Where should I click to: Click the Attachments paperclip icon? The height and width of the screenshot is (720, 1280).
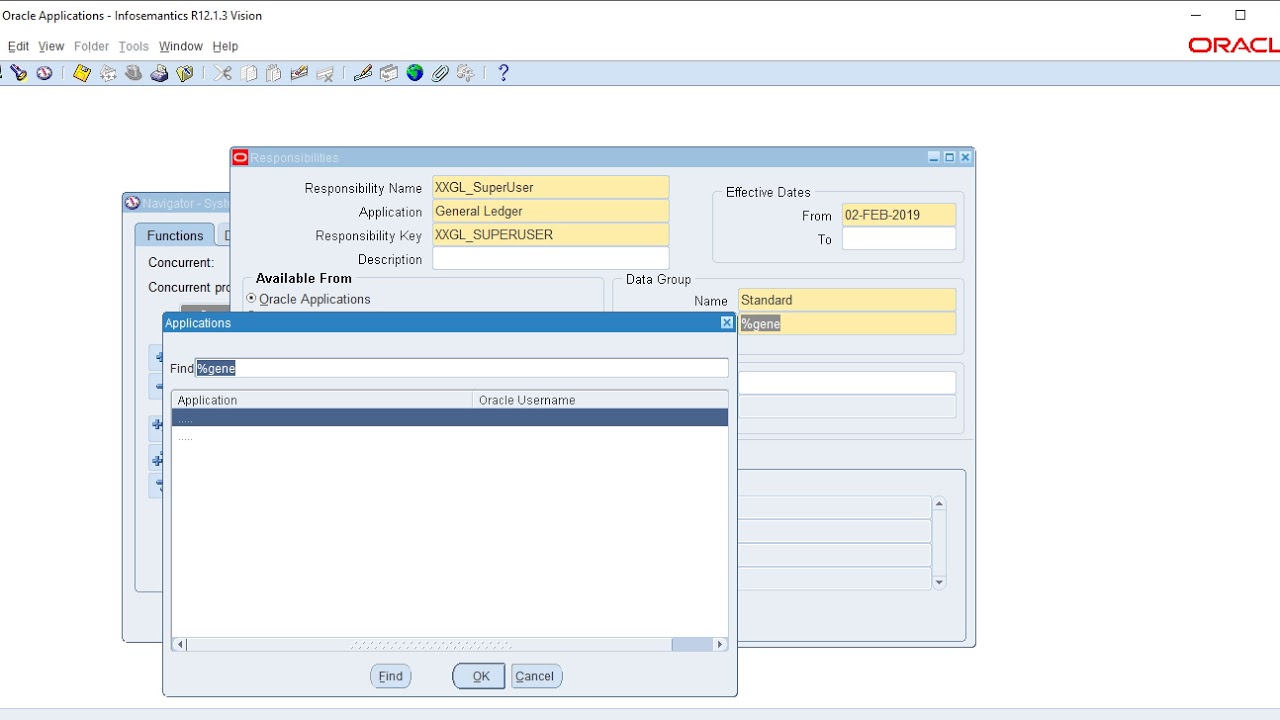click(440, 73)
